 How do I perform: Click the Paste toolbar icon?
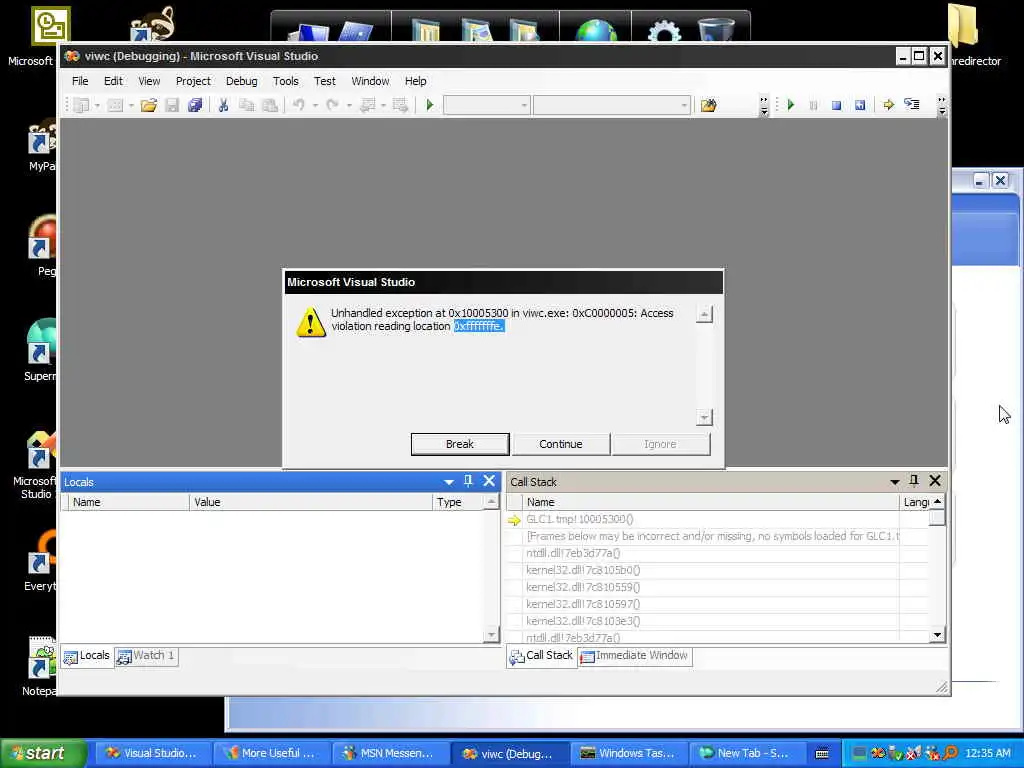[269, 105]
